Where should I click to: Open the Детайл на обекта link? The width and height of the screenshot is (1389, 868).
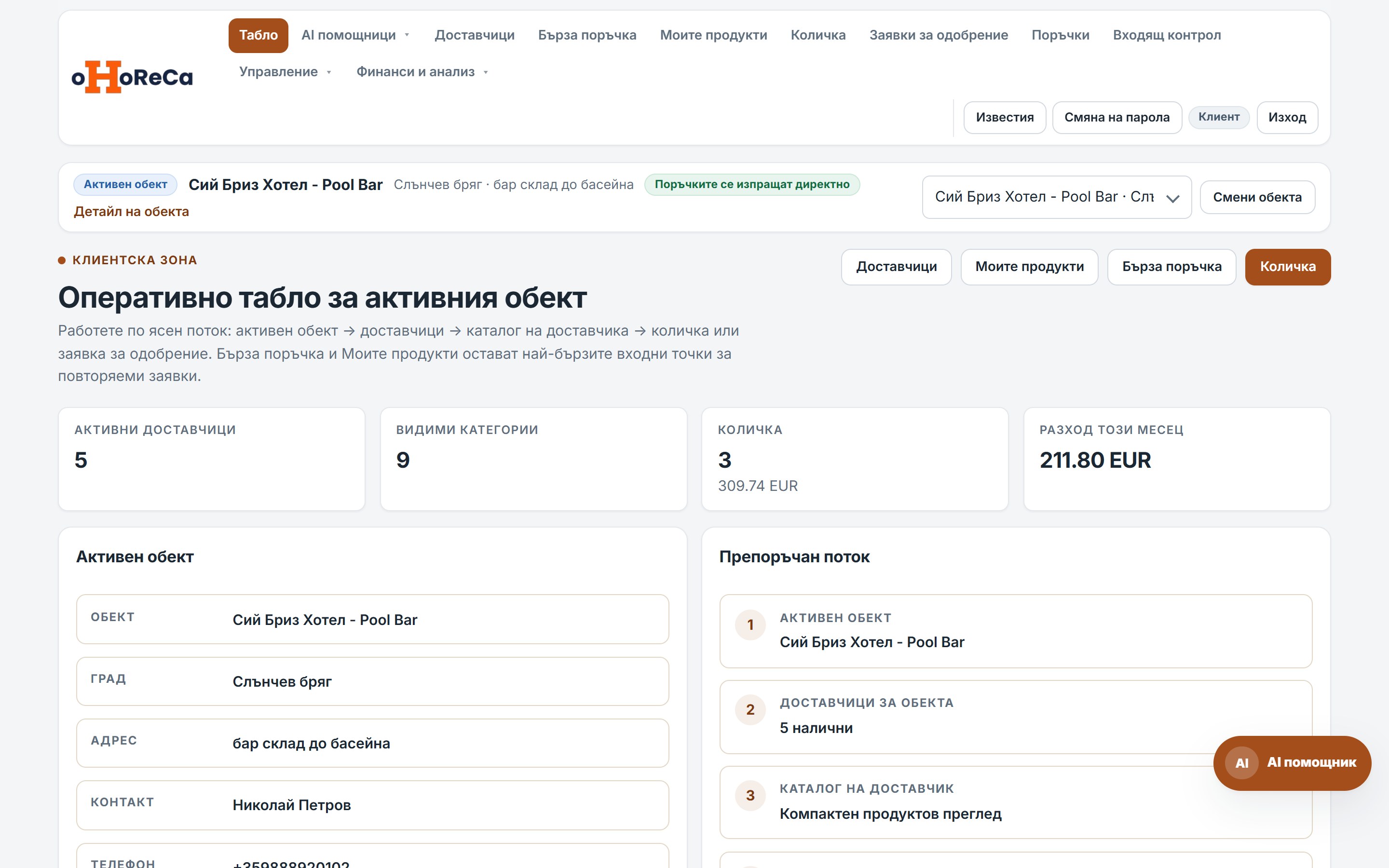[x=131, y=212]
